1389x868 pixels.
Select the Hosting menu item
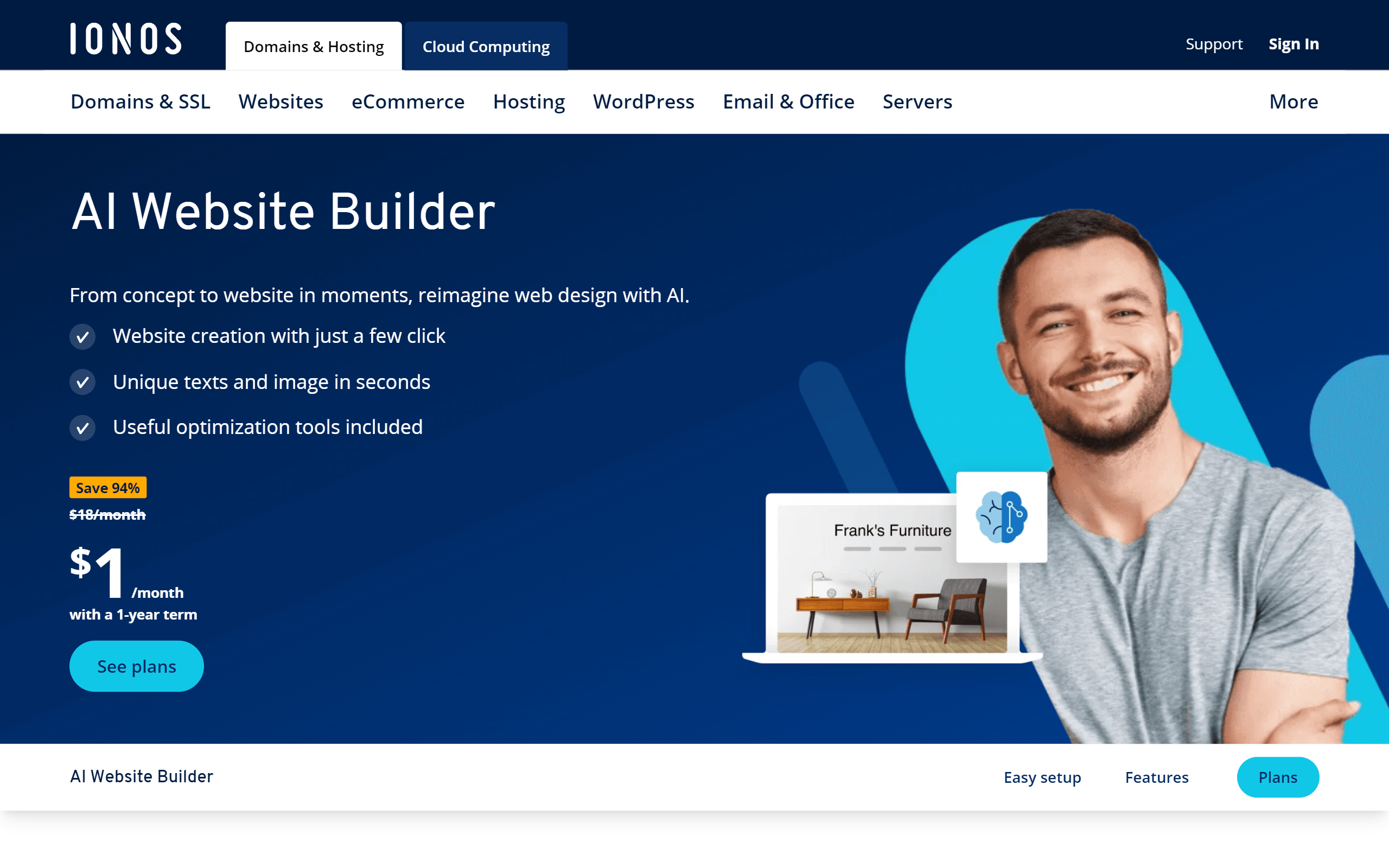[528, 101]
